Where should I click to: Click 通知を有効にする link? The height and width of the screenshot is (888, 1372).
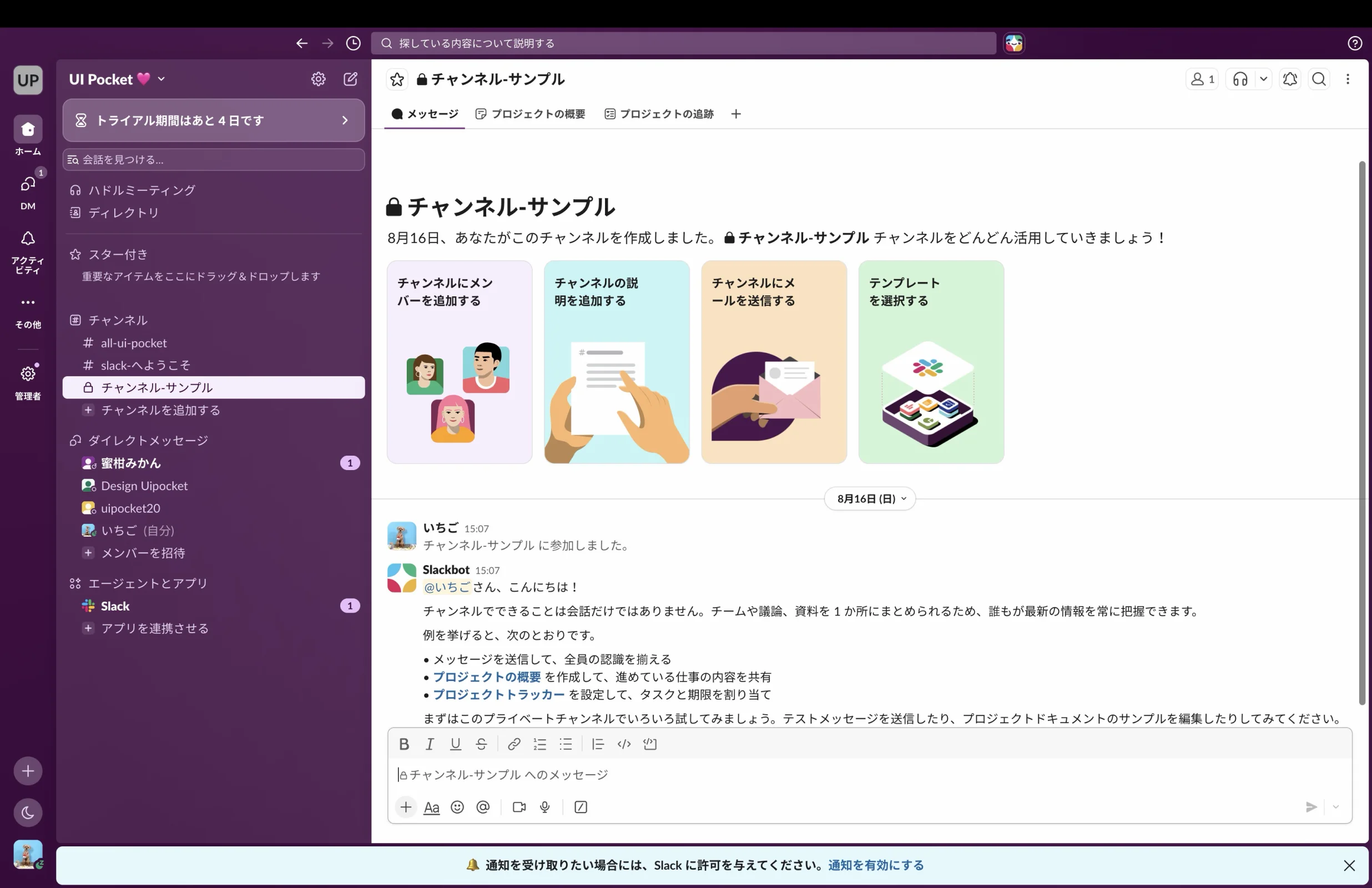tap(876, 865)
